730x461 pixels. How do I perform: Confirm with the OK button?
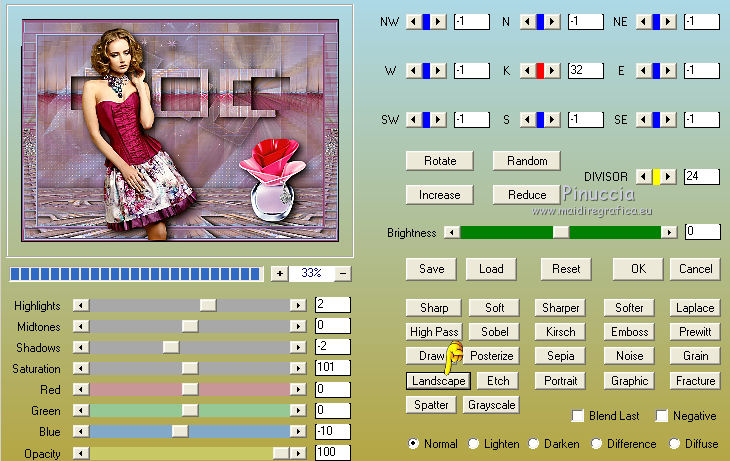[x=638, y=269]
